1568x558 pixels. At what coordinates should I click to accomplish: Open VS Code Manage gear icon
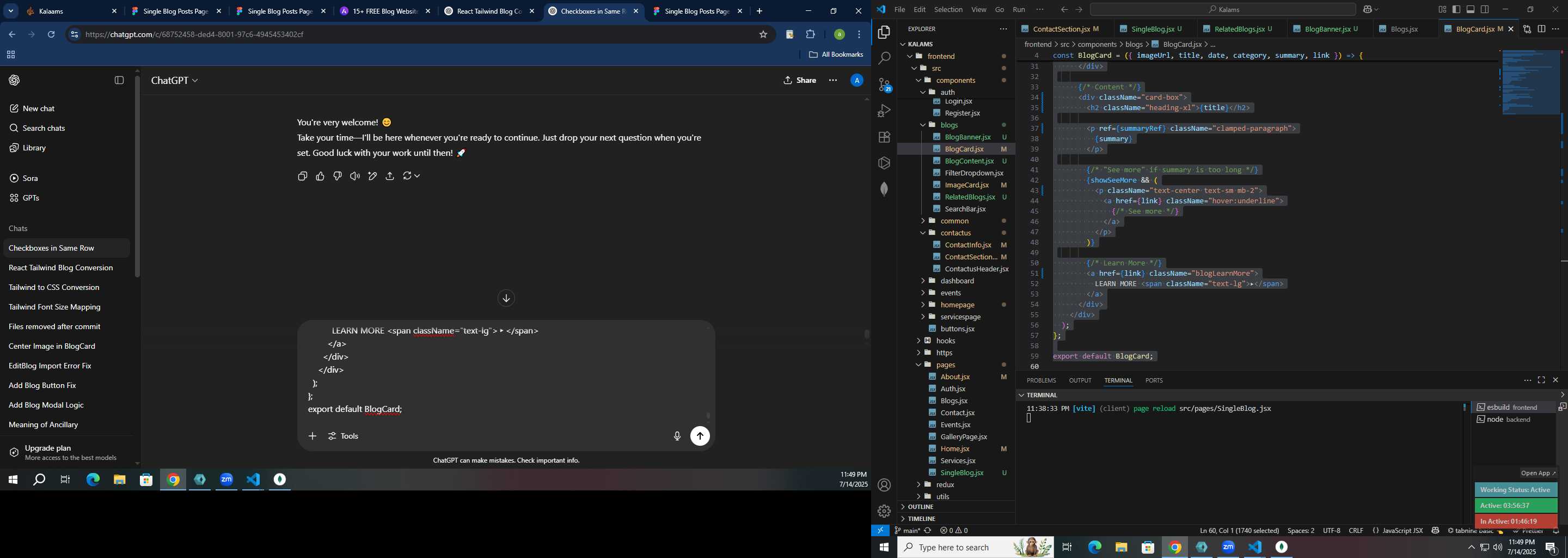pyautogui.click(x=884, y=511)
